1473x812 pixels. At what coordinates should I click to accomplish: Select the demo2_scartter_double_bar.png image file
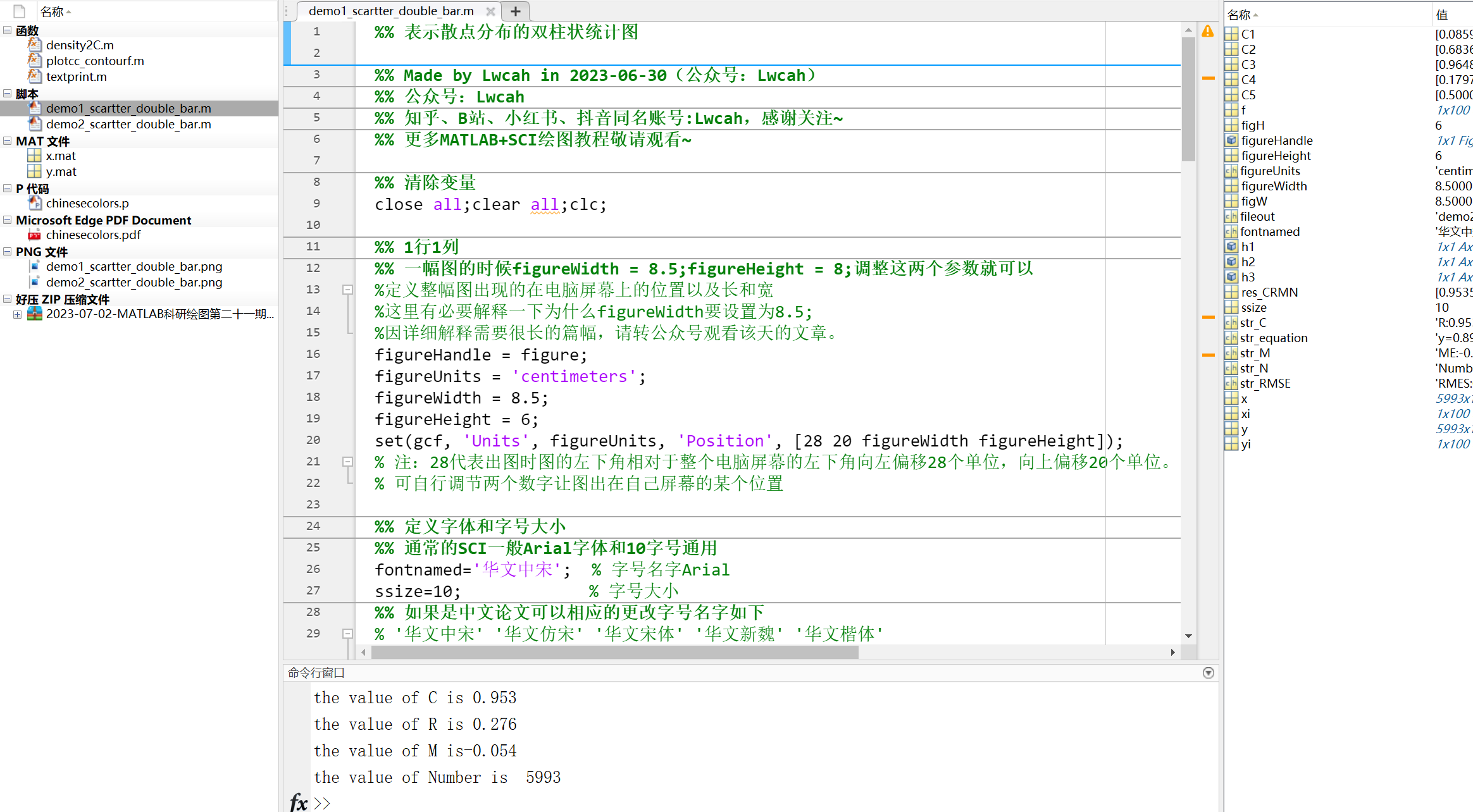pyautogui.click(x=134, y=282)
